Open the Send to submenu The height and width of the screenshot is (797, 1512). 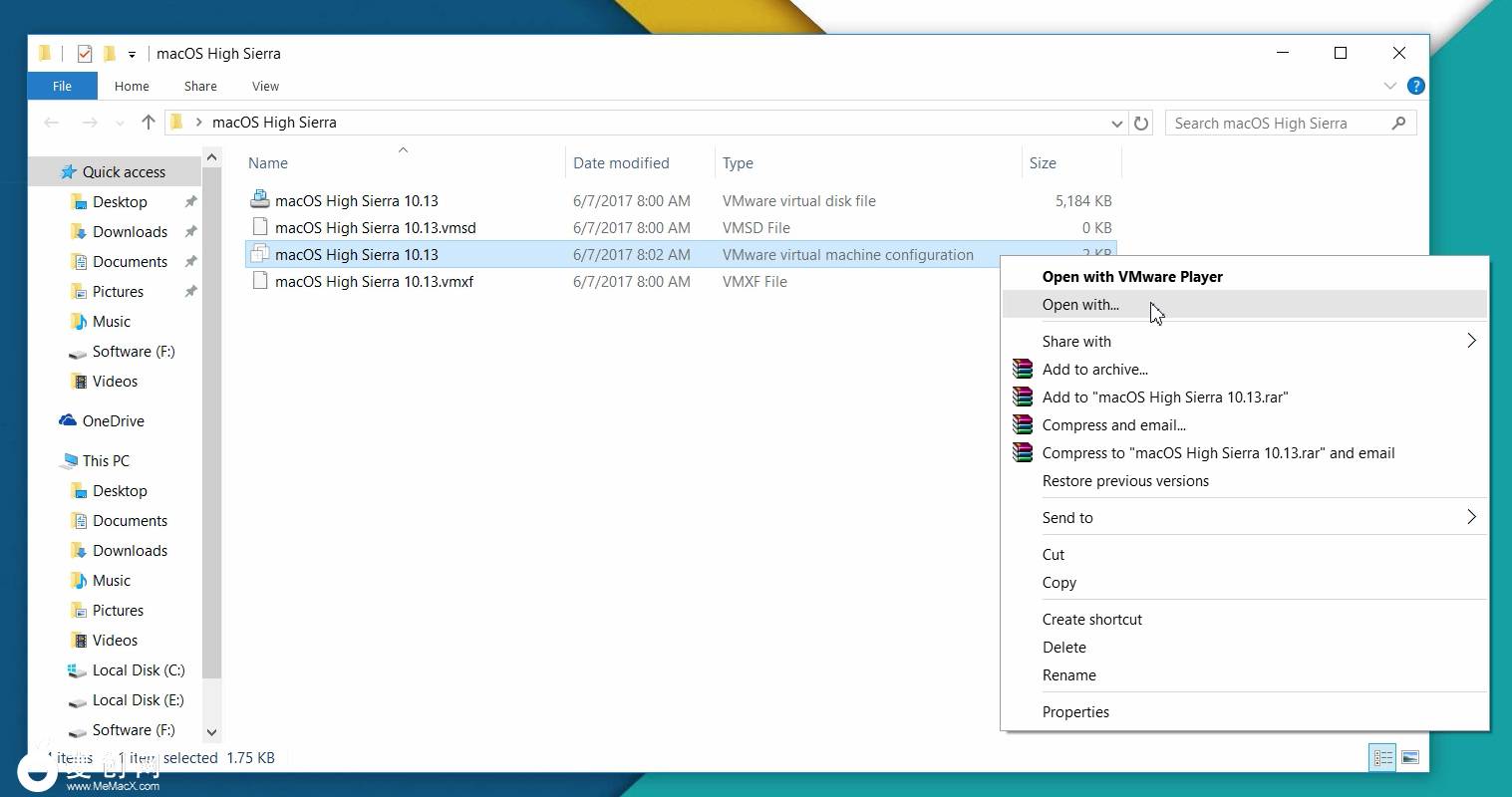(x=1067, y=517)
